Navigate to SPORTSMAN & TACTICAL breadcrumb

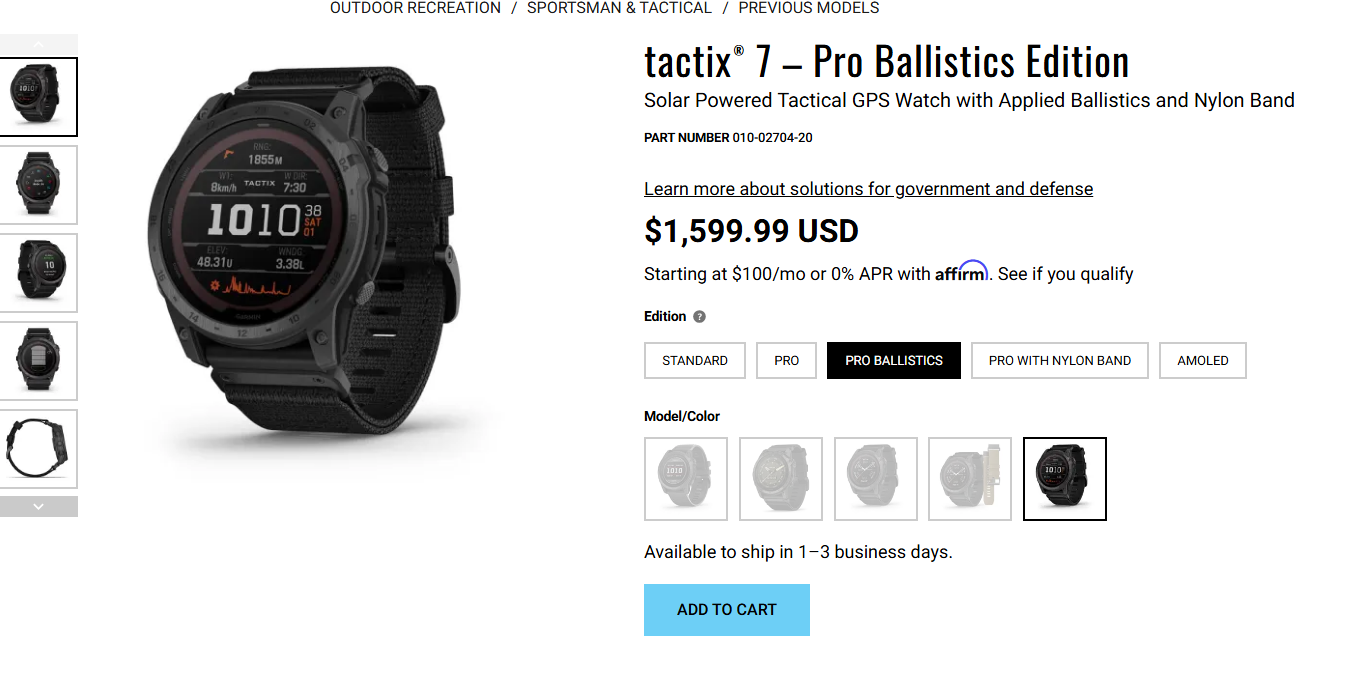click(621, 8)
